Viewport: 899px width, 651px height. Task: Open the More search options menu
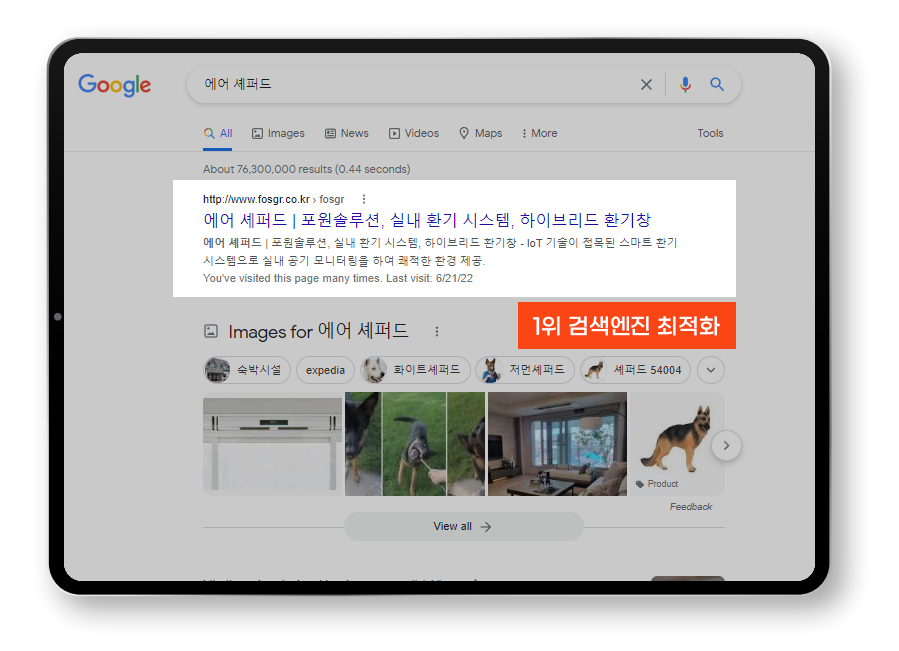540,133
